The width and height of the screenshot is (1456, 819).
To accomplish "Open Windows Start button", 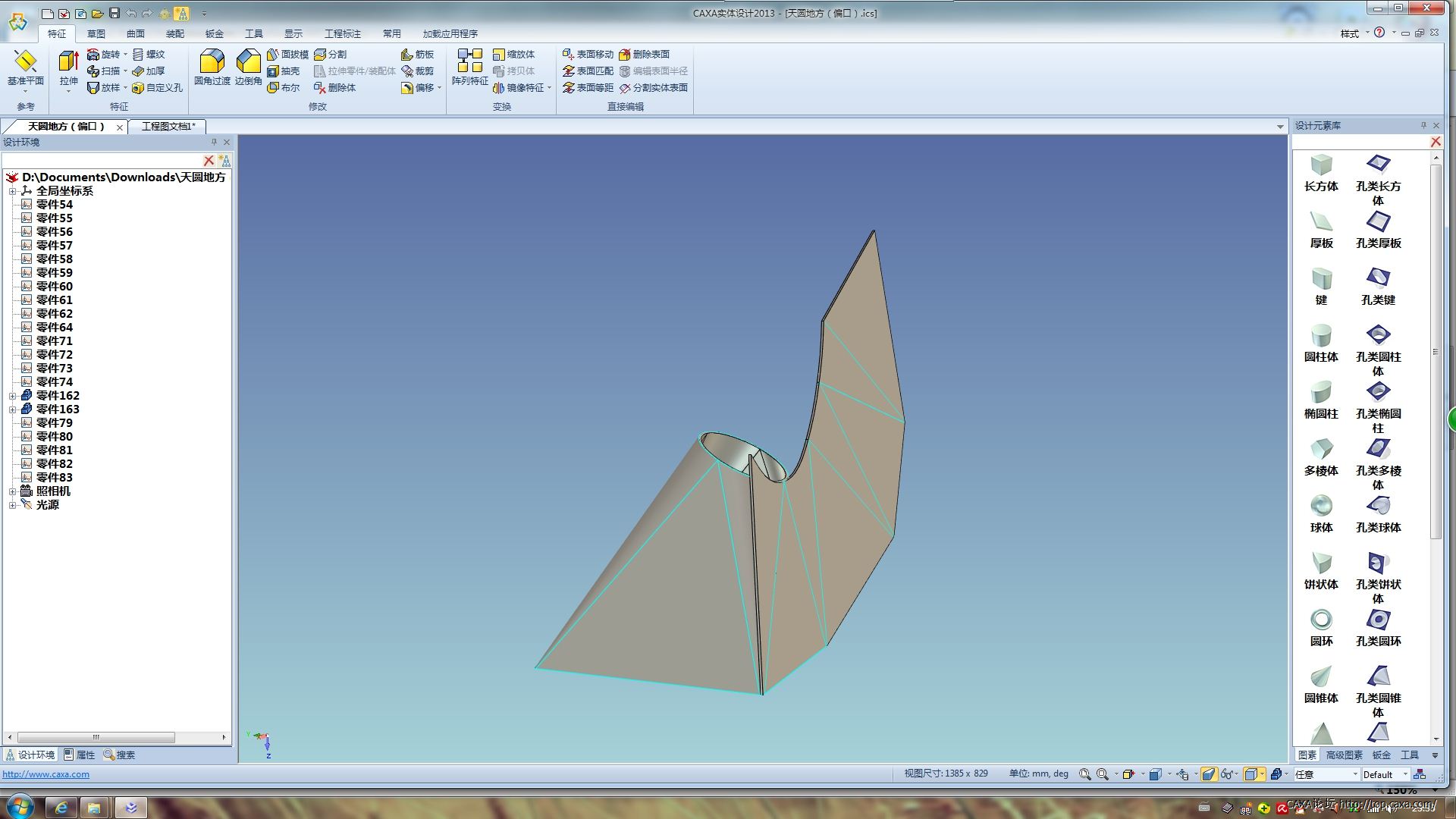I will pyautogui.click(x=19, y=805).
